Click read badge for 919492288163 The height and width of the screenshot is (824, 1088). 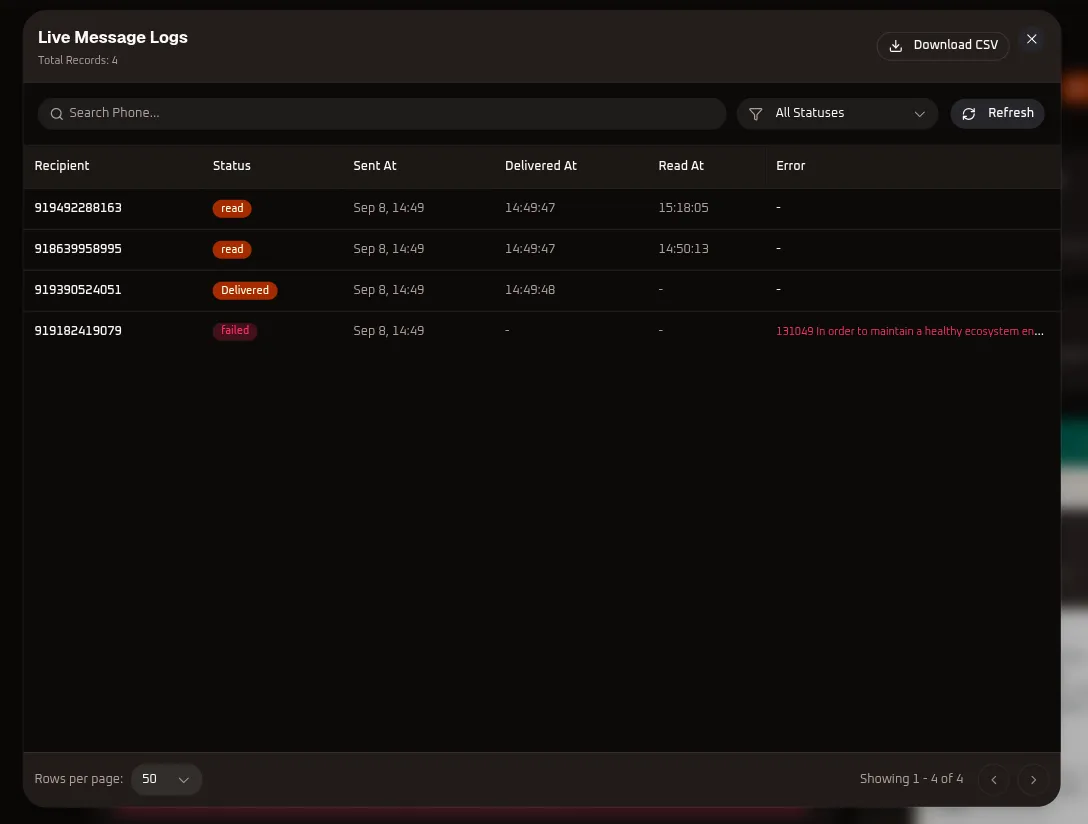232,209
